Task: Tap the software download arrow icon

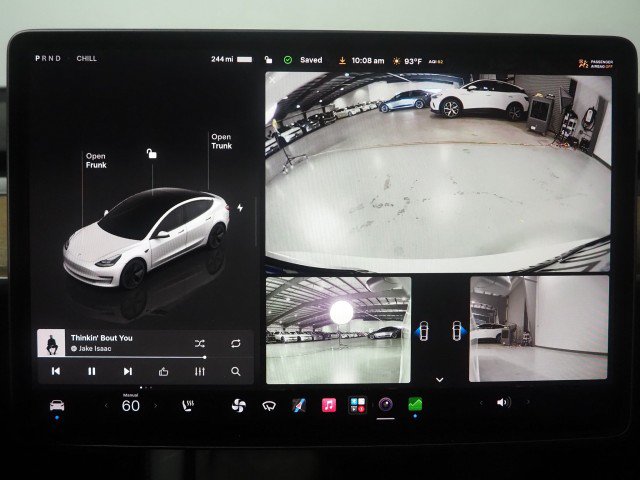Action: click(x=342, y=60)
